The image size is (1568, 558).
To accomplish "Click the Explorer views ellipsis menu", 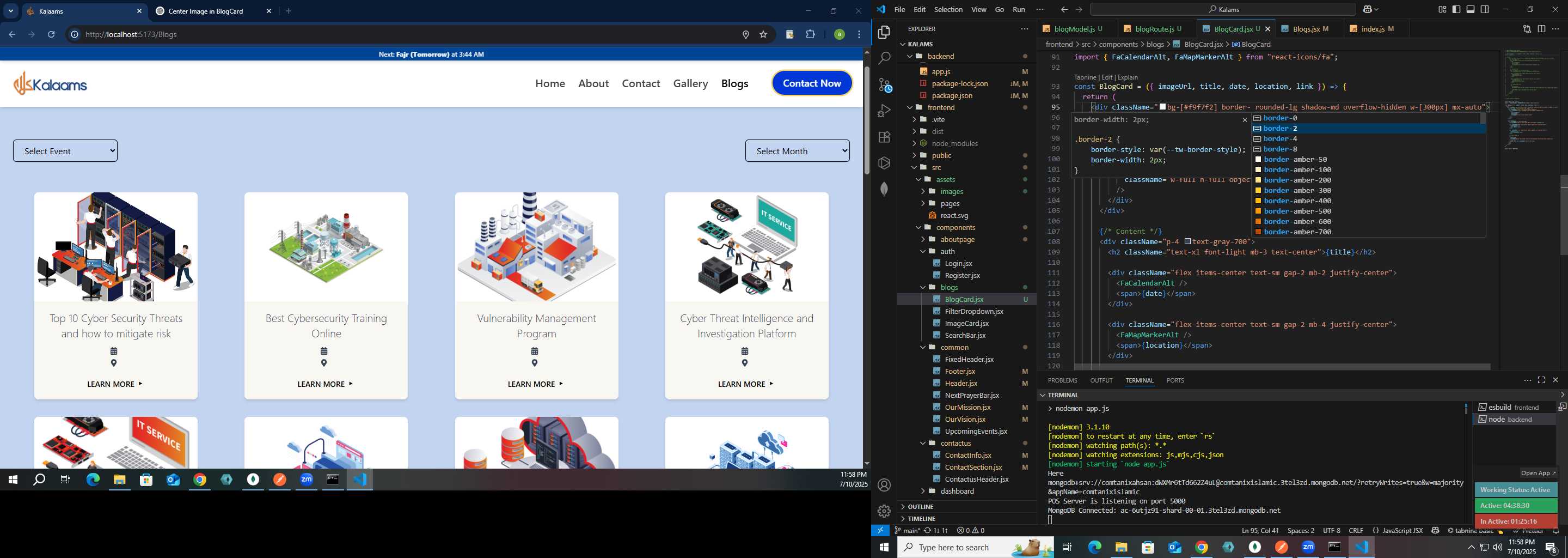I will [1025, 29].
